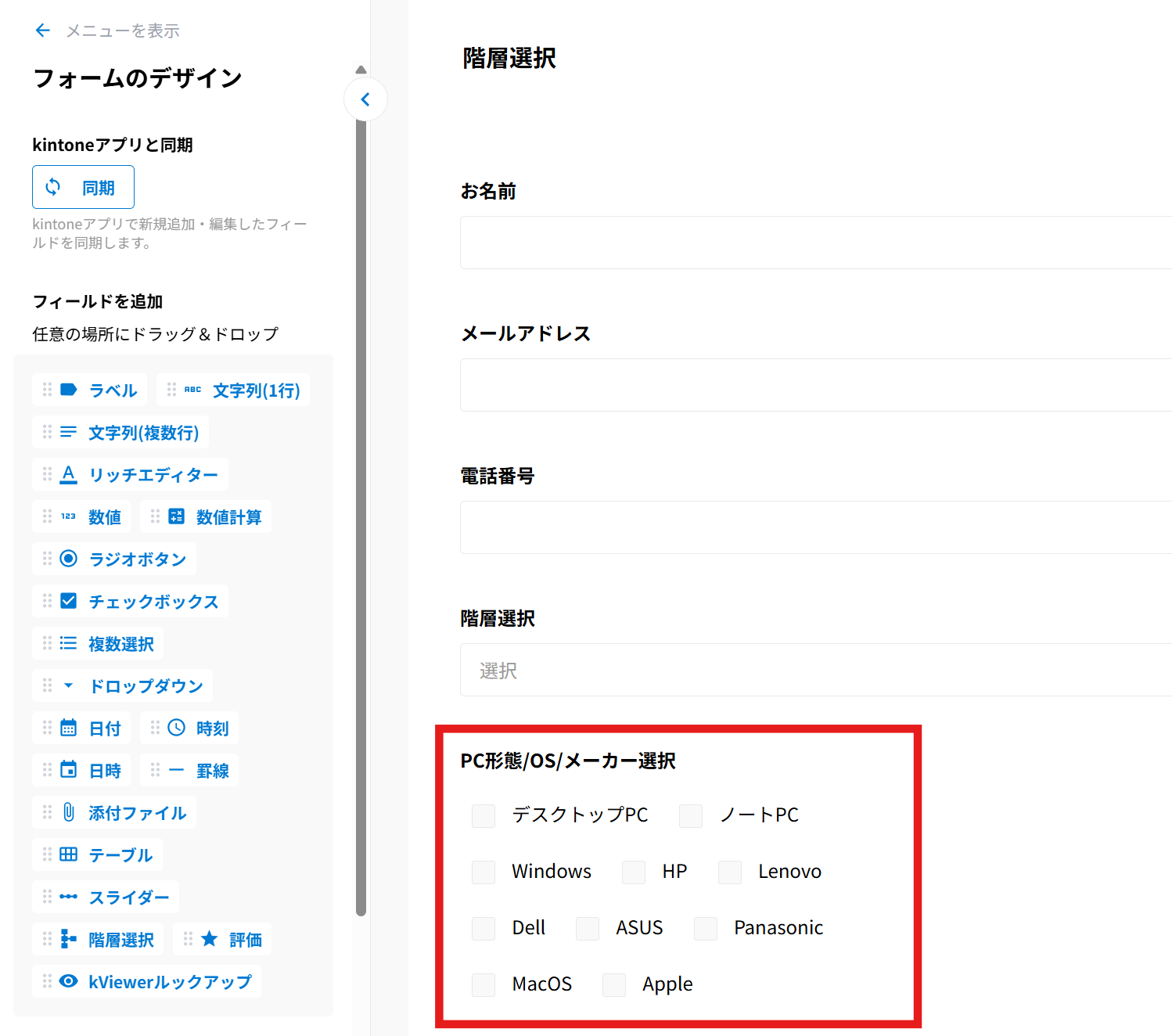Select the ラベル field icon

pyautogui.click(x=69, y=390)
